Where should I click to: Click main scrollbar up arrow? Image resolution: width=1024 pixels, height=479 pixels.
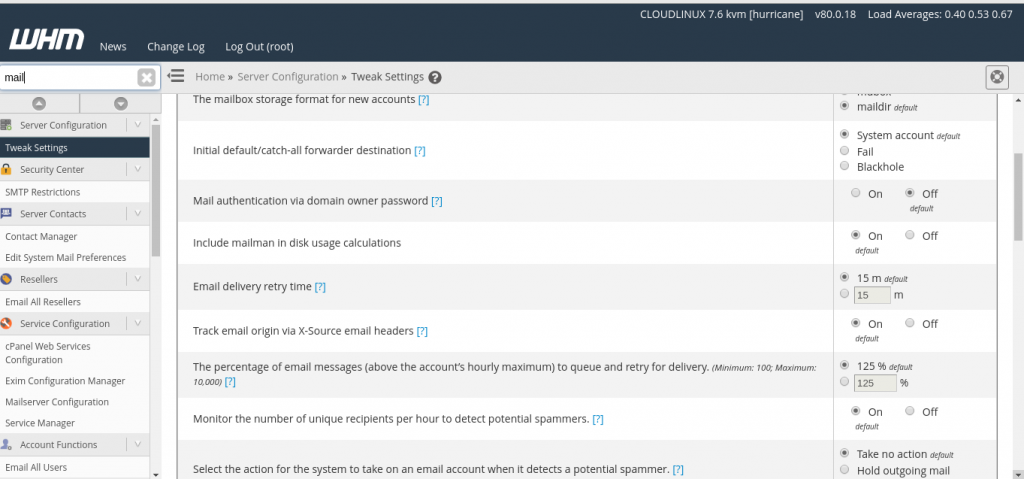(x=1018, y=101)
